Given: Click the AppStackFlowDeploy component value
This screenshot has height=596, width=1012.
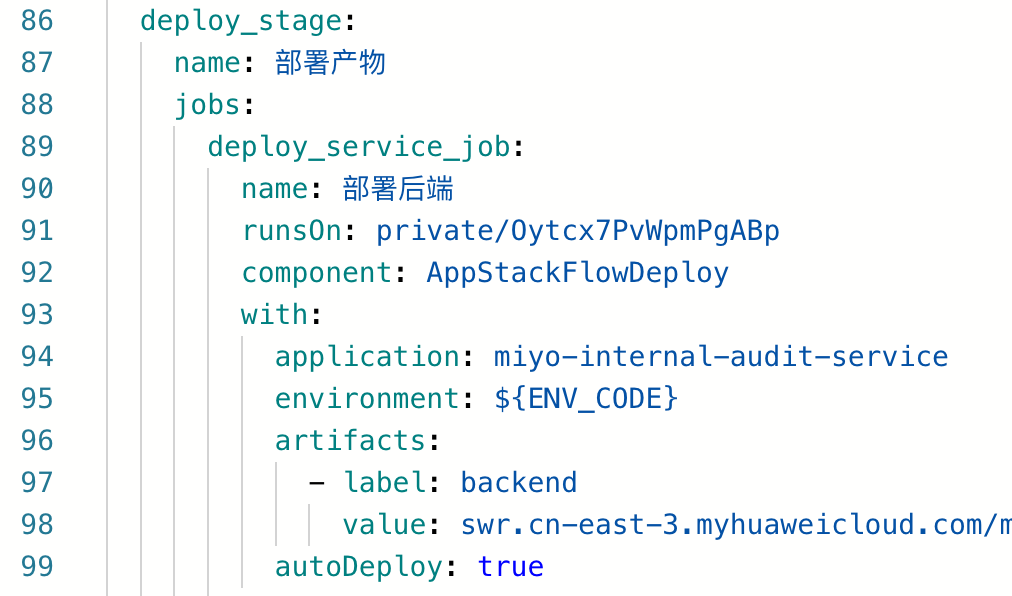Looking at the screenshot, I should (x=577, y=273).
